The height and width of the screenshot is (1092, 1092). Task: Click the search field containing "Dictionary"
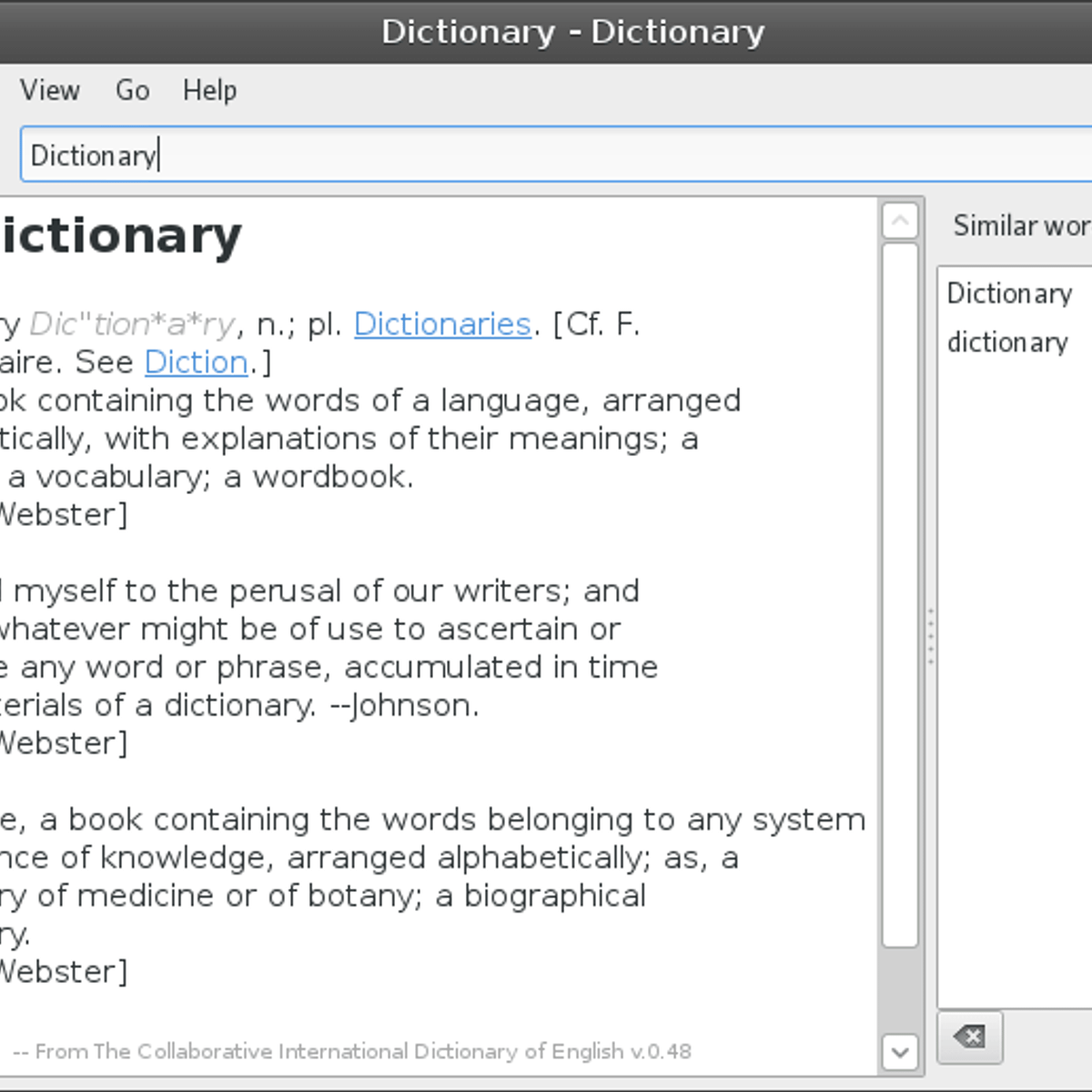point(546,155)
